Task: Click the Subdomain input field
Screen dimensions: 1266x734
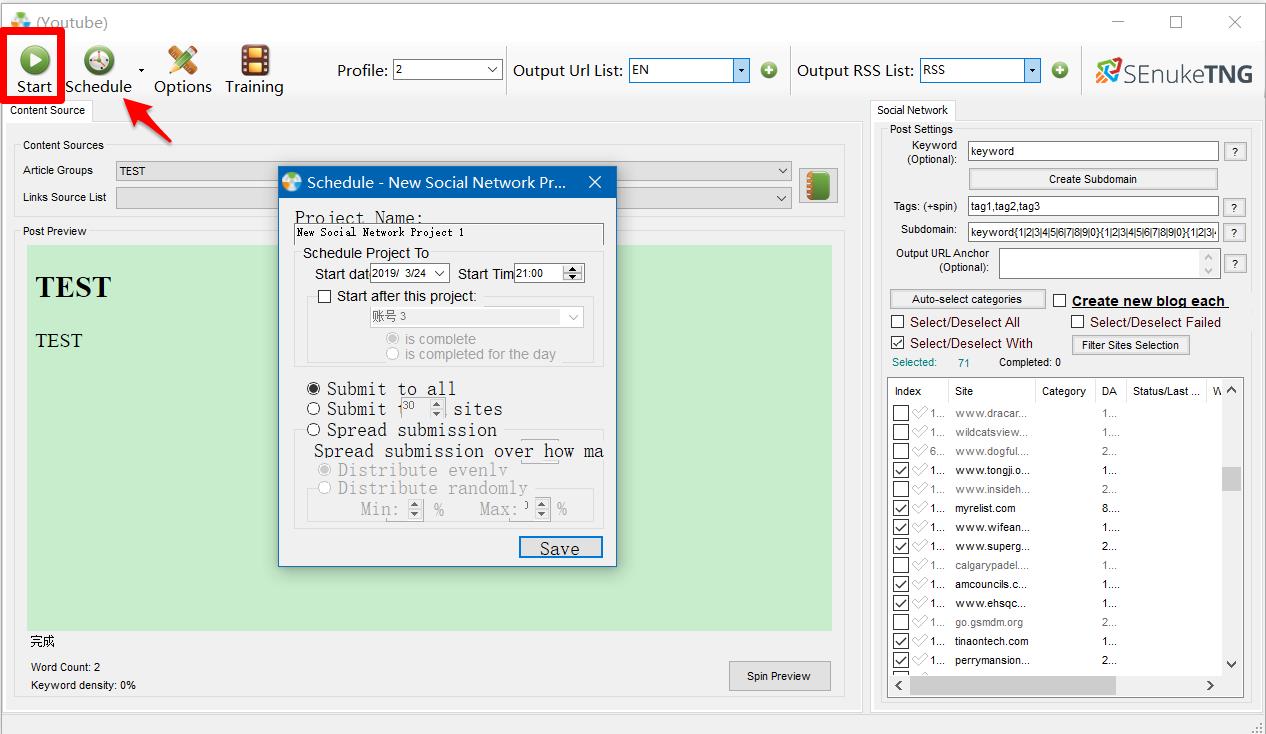Action: pos(1093,233)
